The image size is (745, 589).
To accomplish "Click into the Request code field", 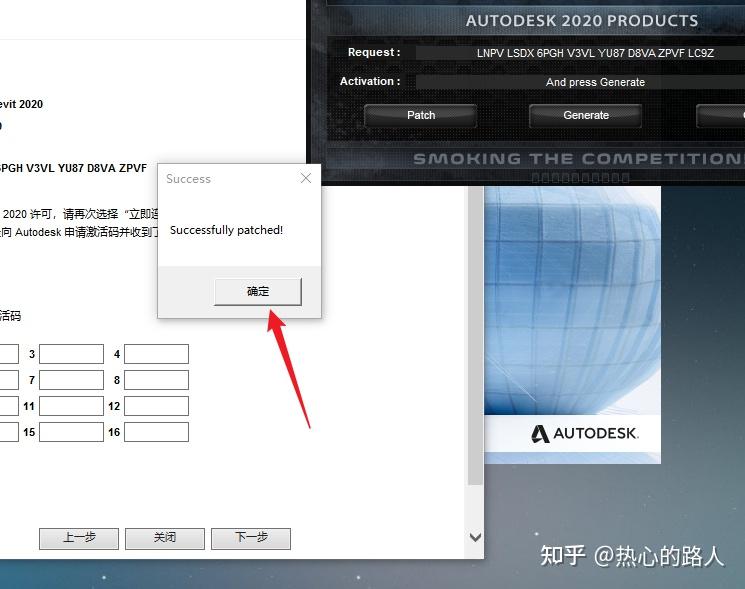I will pyautogui.click(x=581, y=53).
